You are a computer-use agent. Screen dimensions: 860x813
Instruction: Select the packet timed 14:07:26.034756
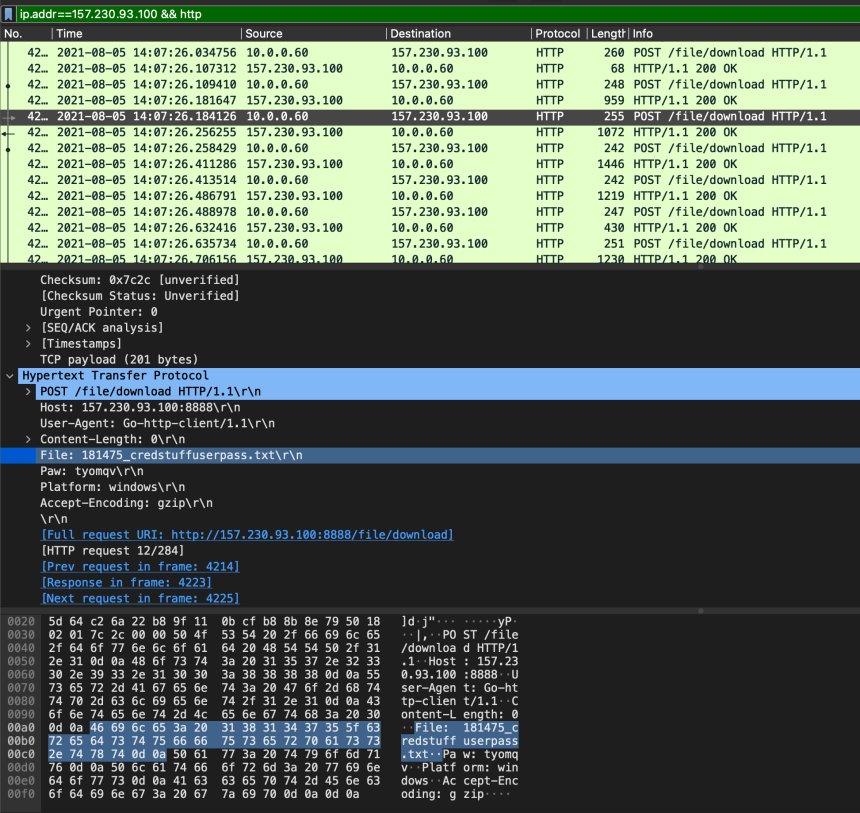(x=430, y=53)
